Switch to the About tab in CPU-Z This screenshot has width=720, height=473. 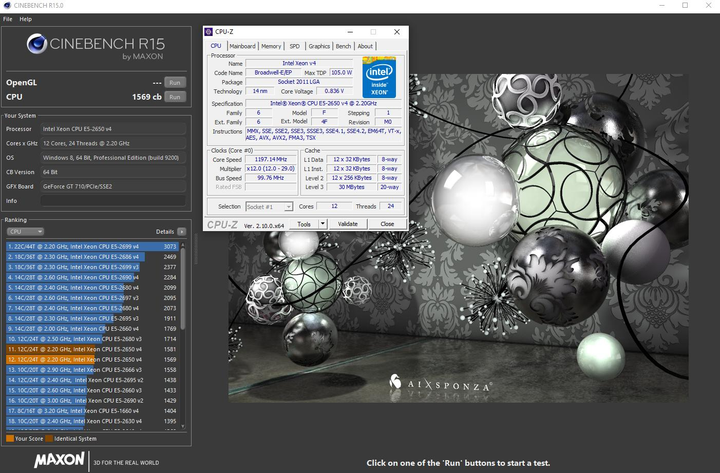[365, 46]
